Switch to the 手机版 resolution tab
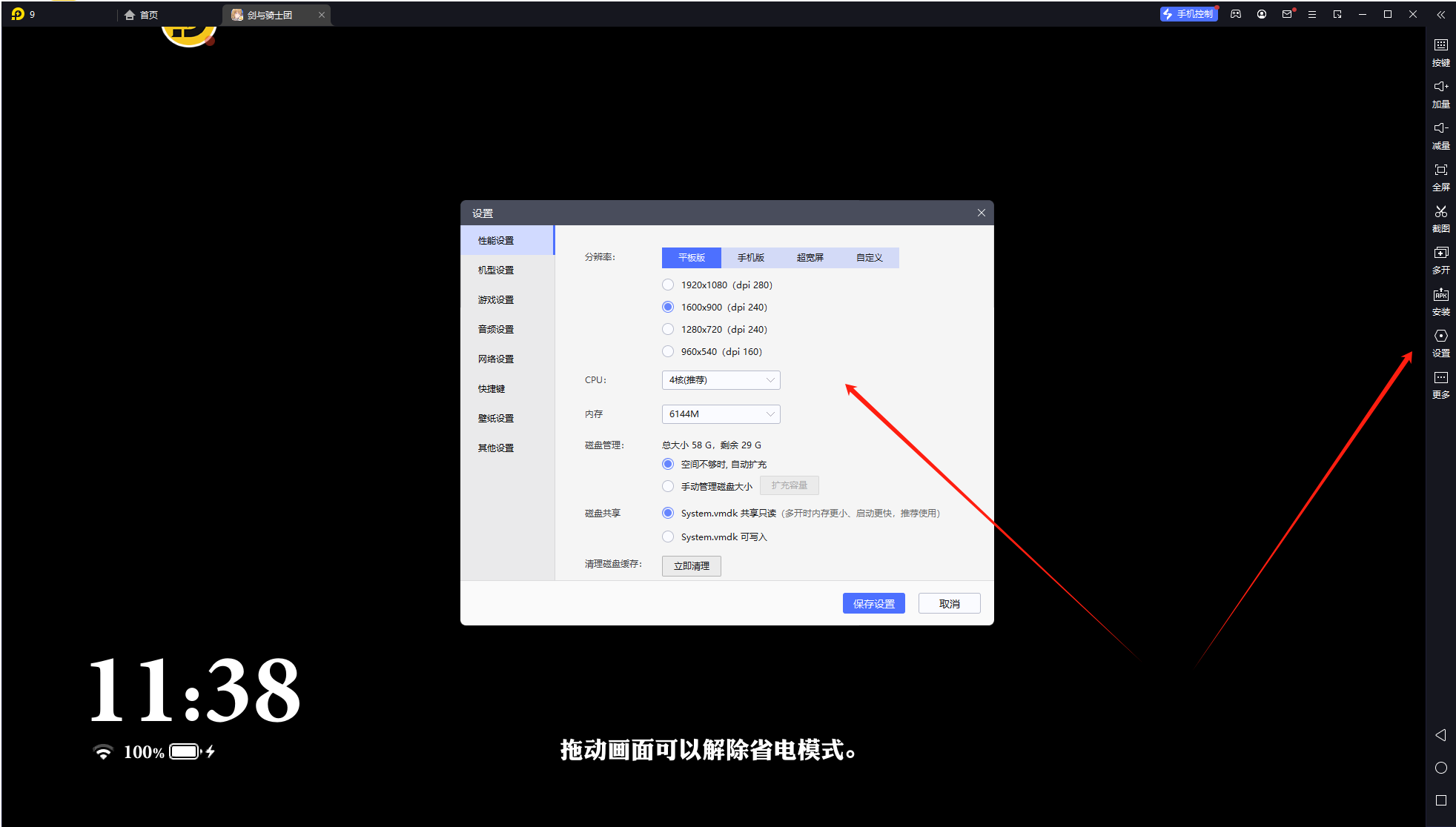The image size is (1456, 827). 750,257
